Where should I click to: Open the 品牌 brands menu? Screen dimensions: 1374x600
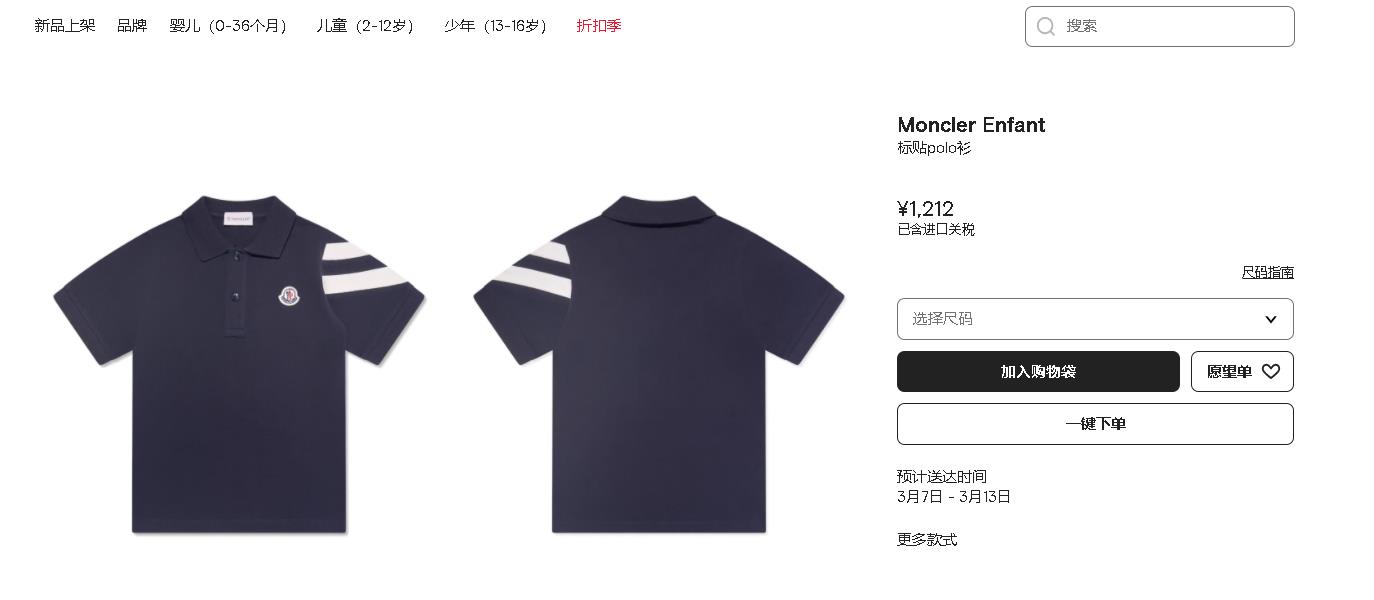pyautogui.click(x=132, y=26)
